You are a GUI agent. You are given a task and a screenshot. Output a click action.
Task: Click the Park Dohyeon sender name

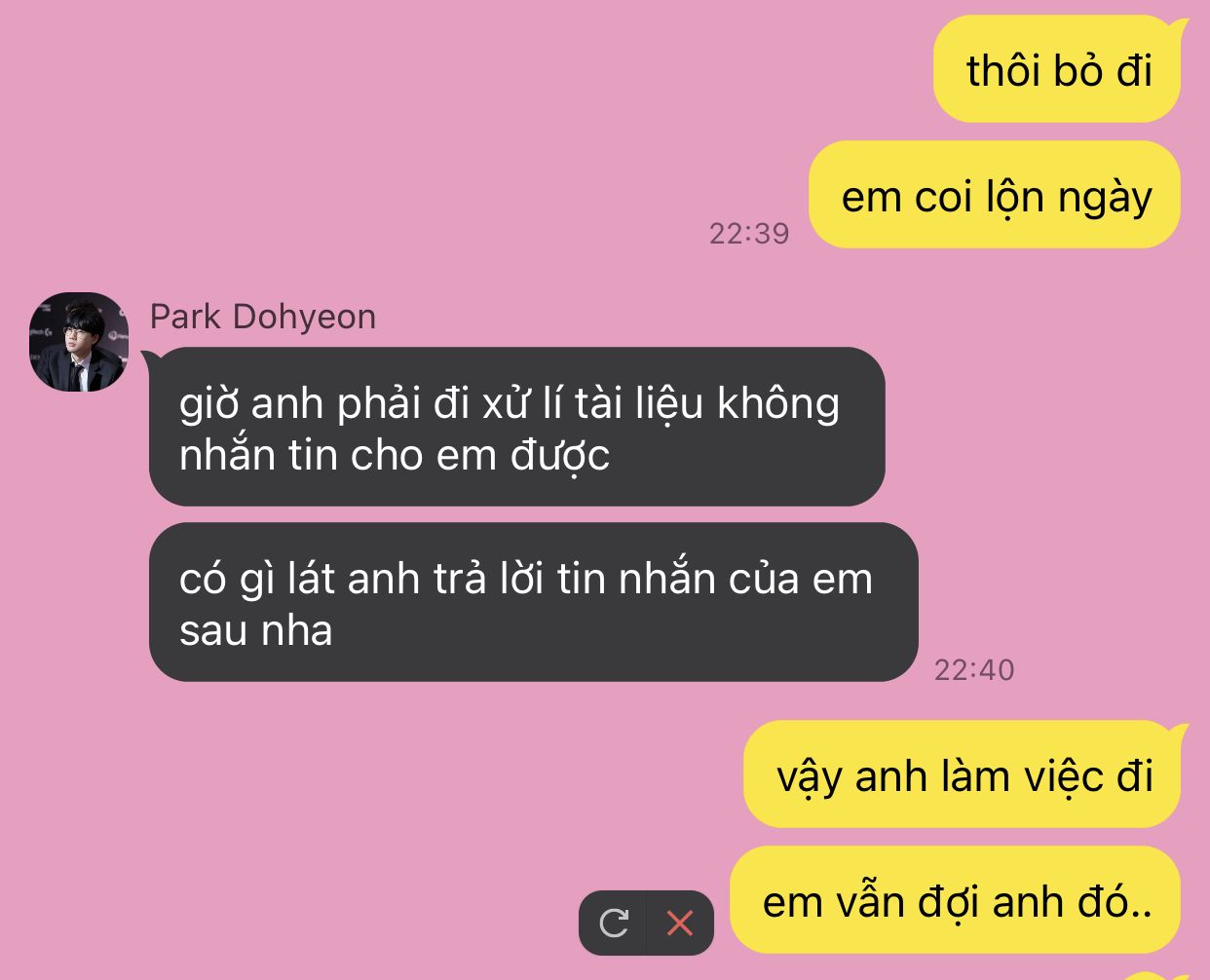263,317
